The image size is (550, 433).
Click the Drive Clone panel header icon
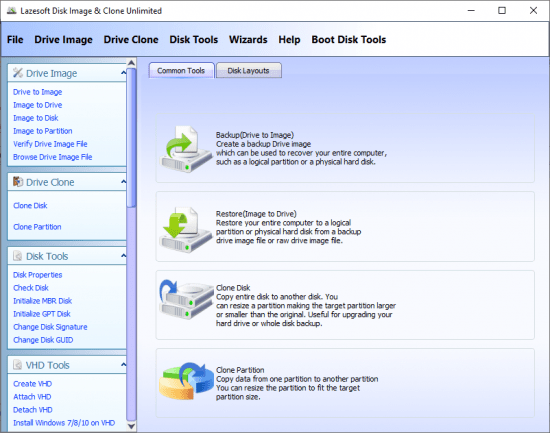click(18, 182)
